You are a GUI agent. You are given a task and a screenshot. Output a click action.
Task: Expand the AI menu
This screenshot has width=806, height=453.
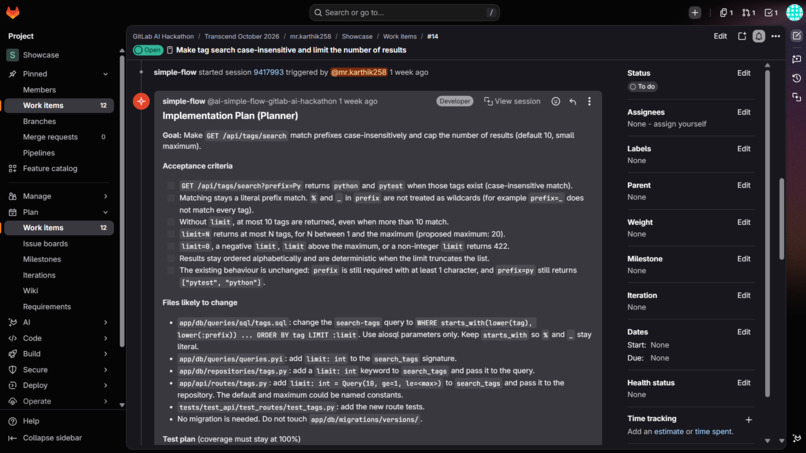(105, 322)
